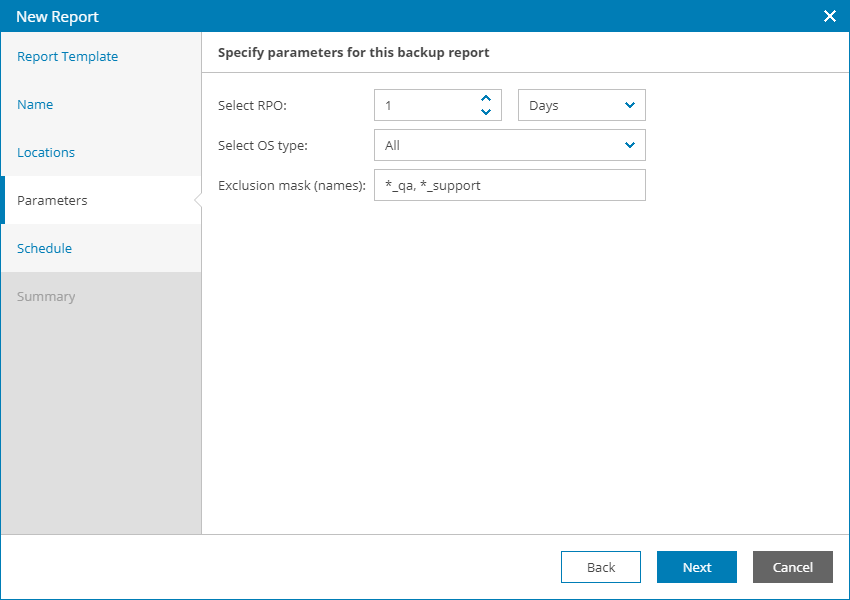
Task: Click the greyed-out Summary step
Action: pos(46,297)
